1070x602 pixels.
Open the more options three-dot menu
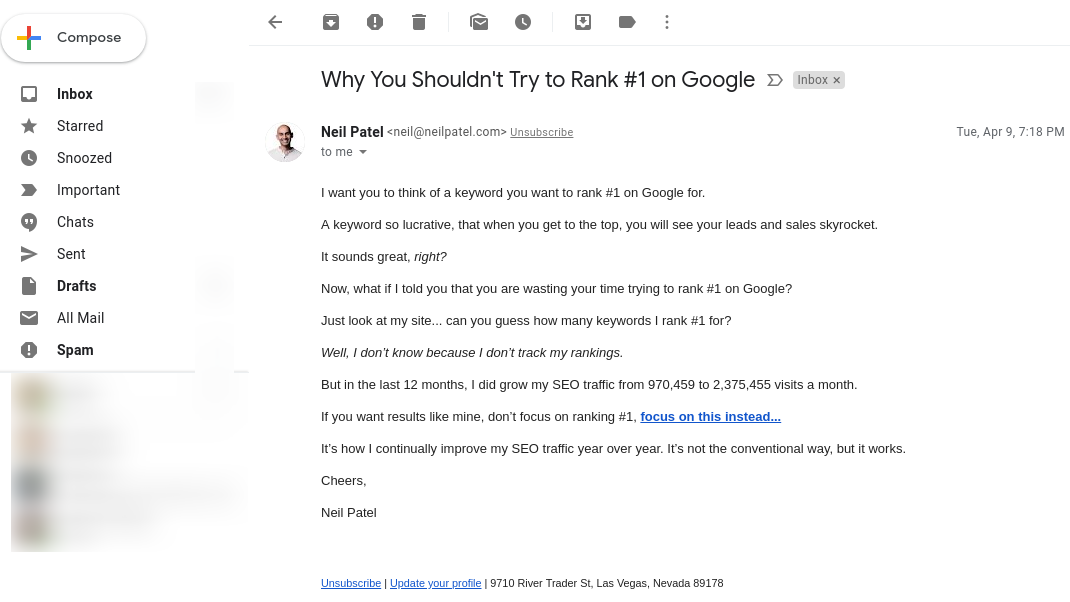pyautogui.click(x=666, y=21)
